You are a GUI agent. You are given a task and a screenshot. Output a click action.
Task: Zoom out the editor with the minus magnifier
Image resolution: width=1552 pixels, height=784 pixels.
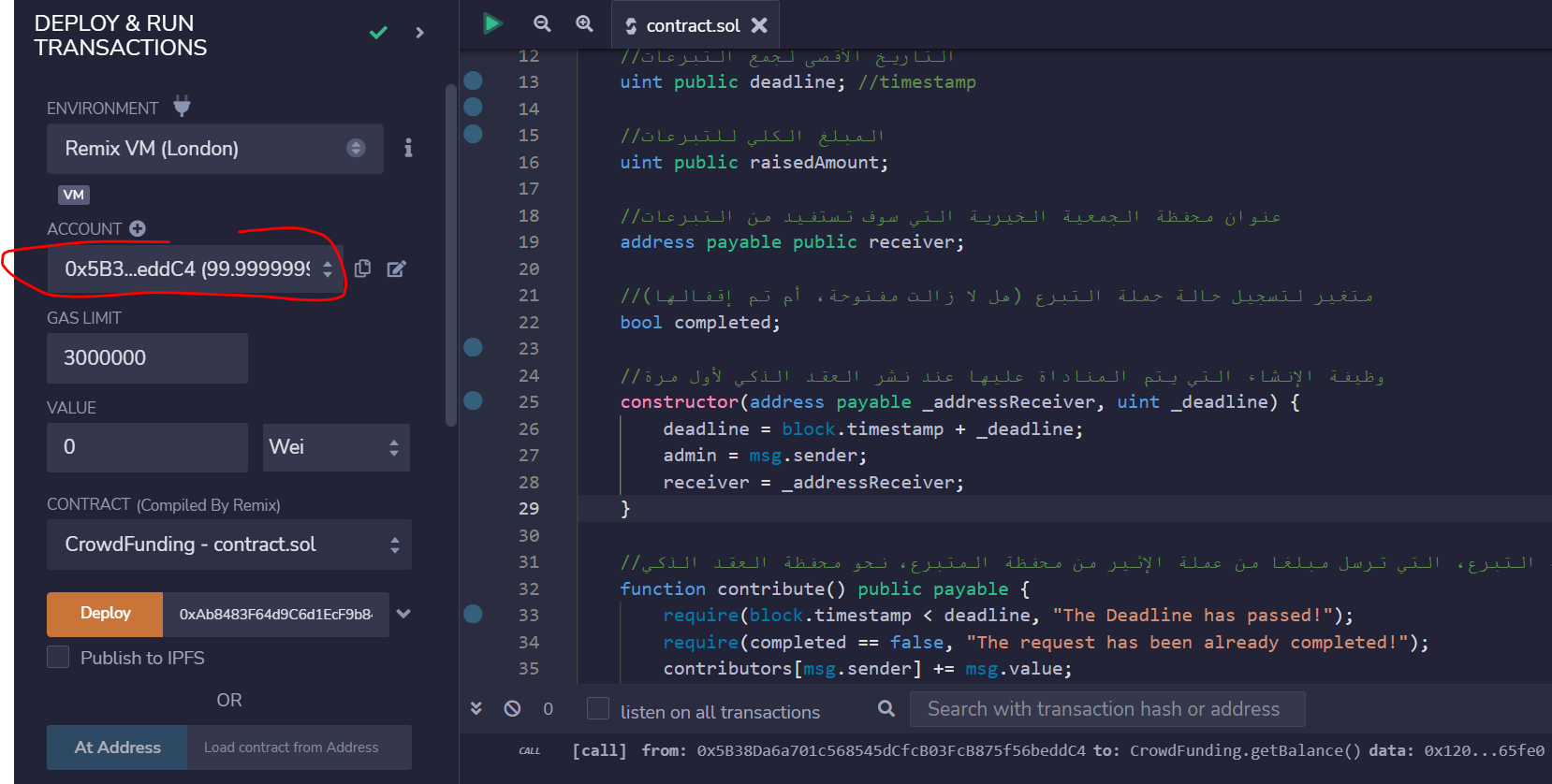(542, 23)
